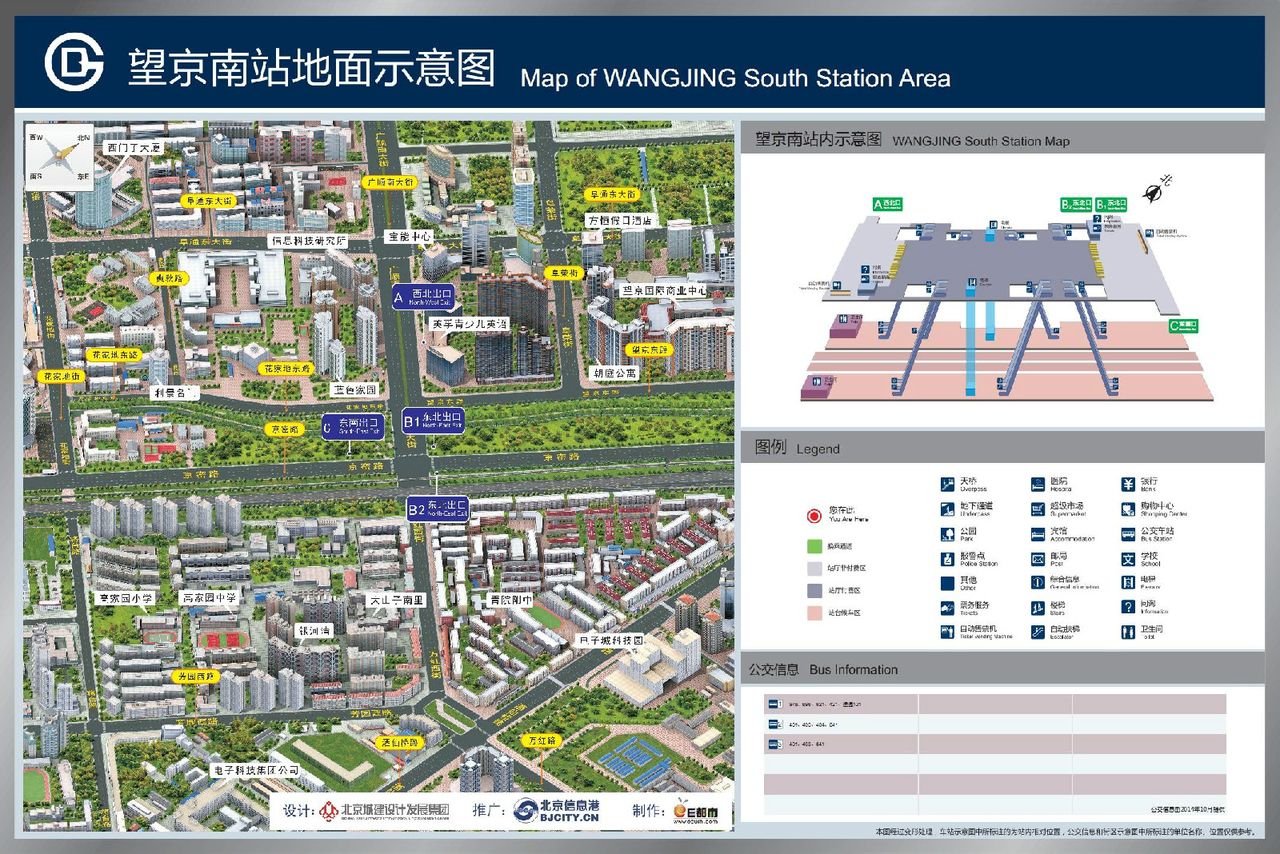Click the 高家园中学 school label

tap(209, 597)
